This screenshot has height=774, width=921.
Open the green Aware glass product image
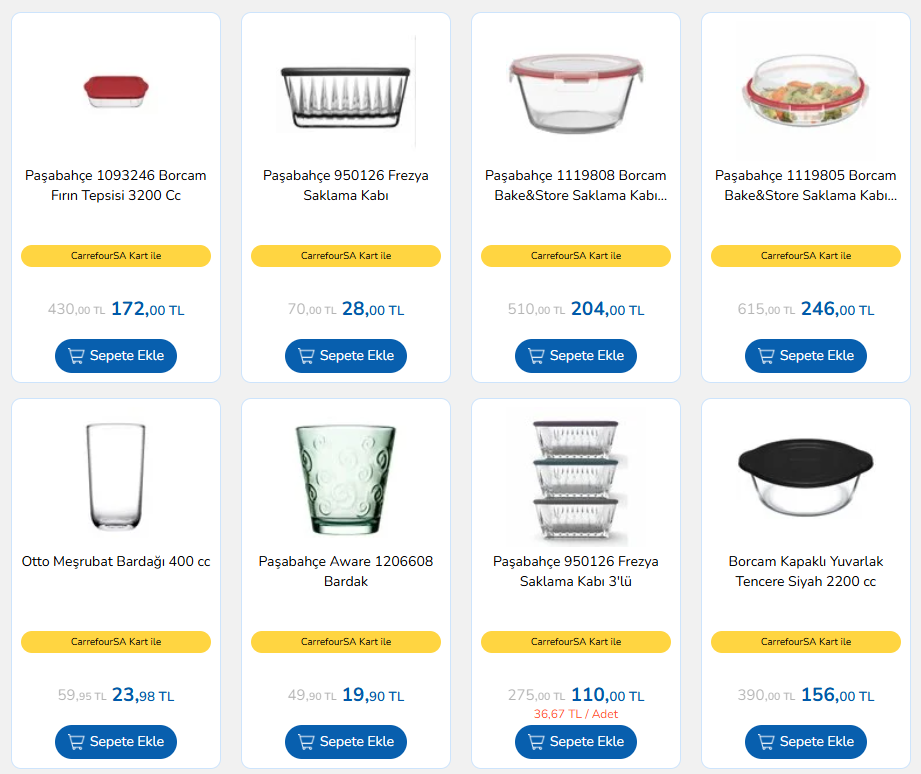coord(345,479)
